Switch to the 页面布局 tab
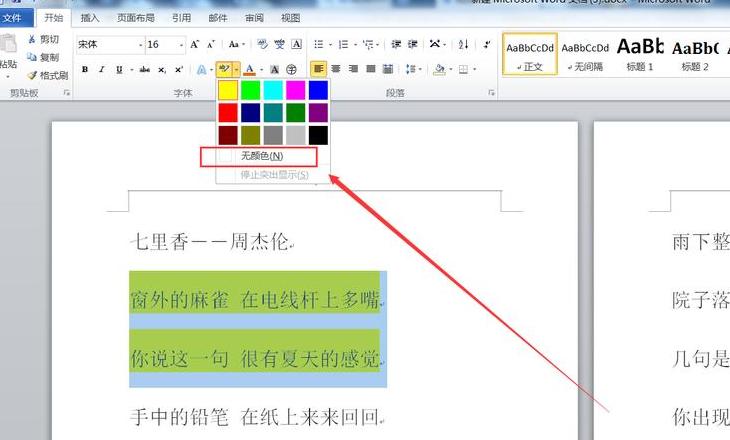The image size is (730, 440). [135, 18]
